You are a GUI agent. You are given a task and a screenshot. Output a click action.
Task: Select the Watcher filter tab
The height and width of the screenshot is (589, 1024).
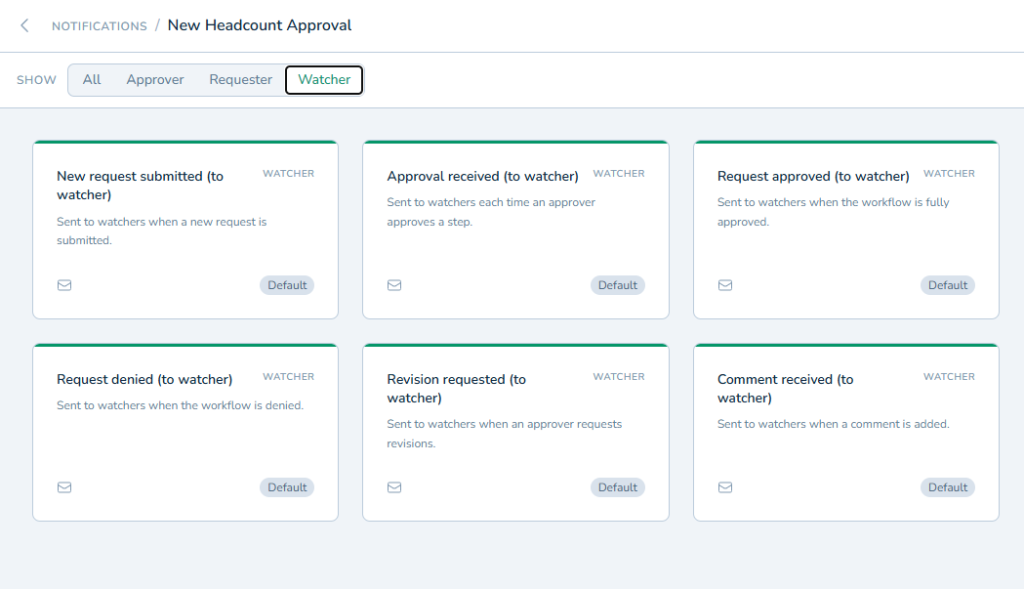[324, 80]
